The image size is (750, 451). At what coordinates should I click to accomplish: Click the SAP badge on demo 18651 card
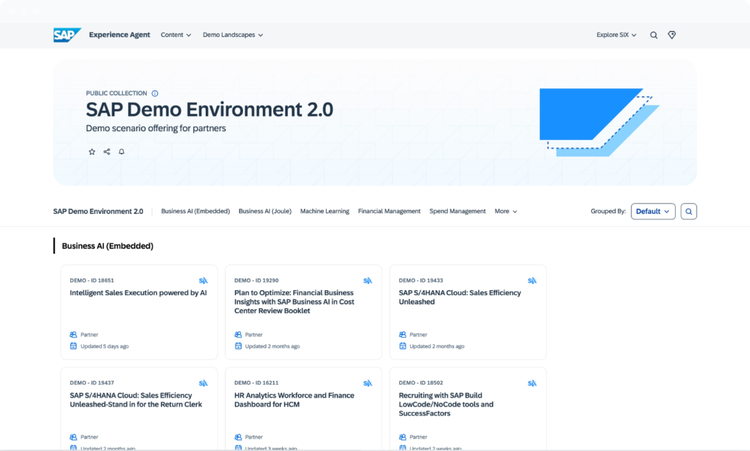pyautogui.click(x=203, y=281)
